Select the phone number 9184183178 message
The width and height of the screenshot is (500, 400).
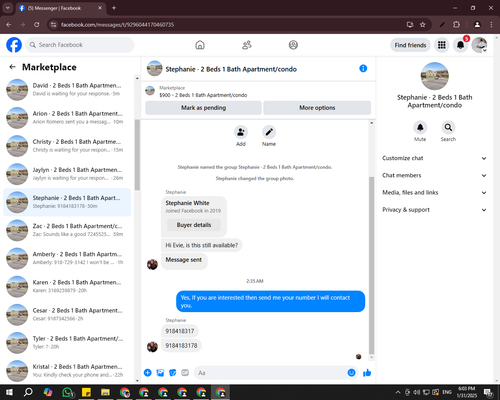181,346
